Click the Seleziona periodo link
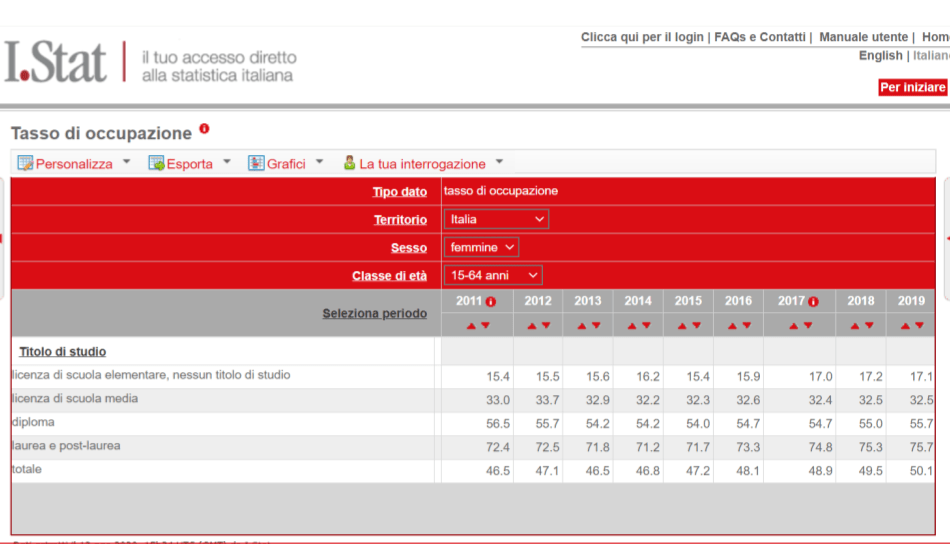This screenshot has width=950, height=544. pos(374,313)
